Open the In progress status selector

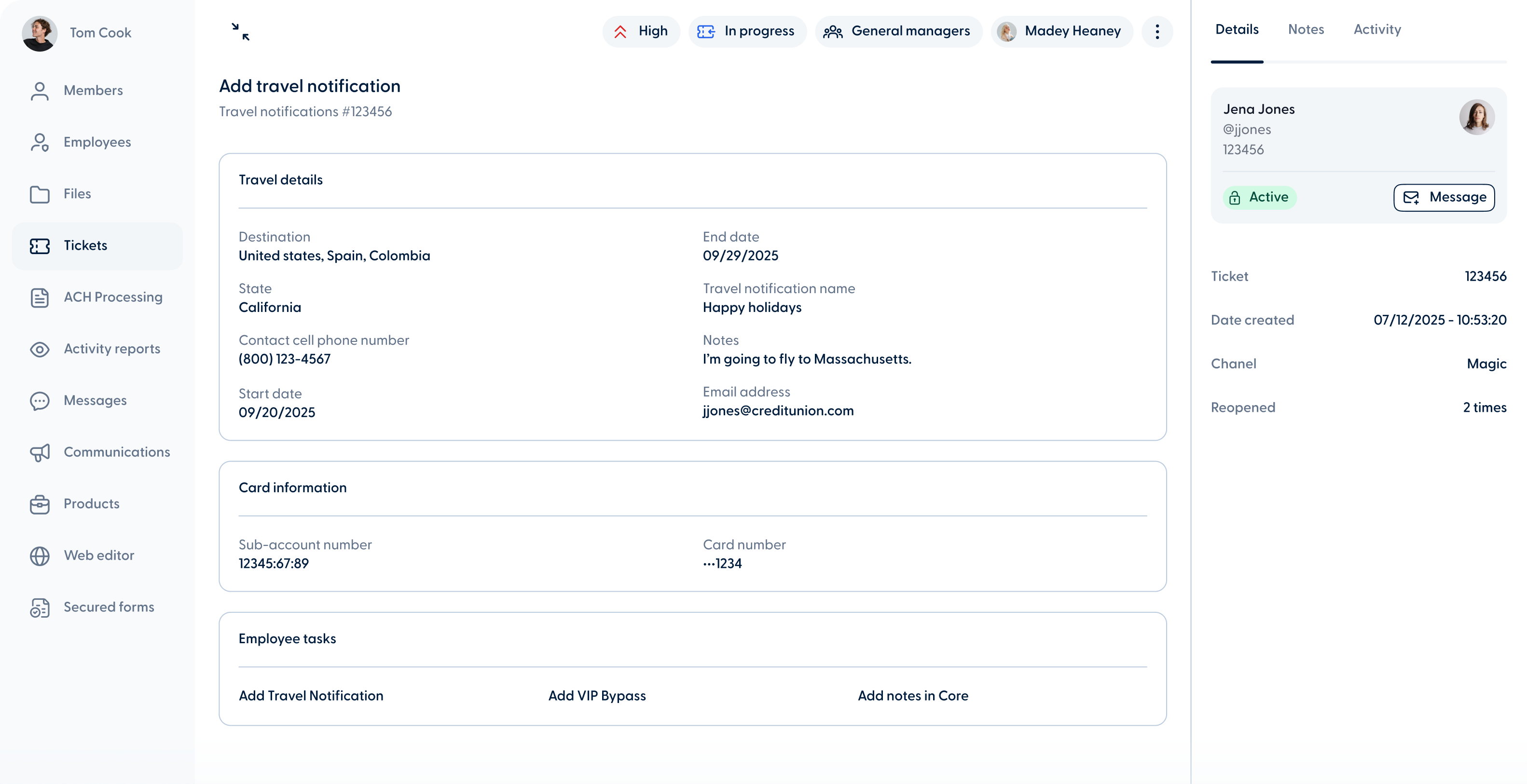point(747,31)
